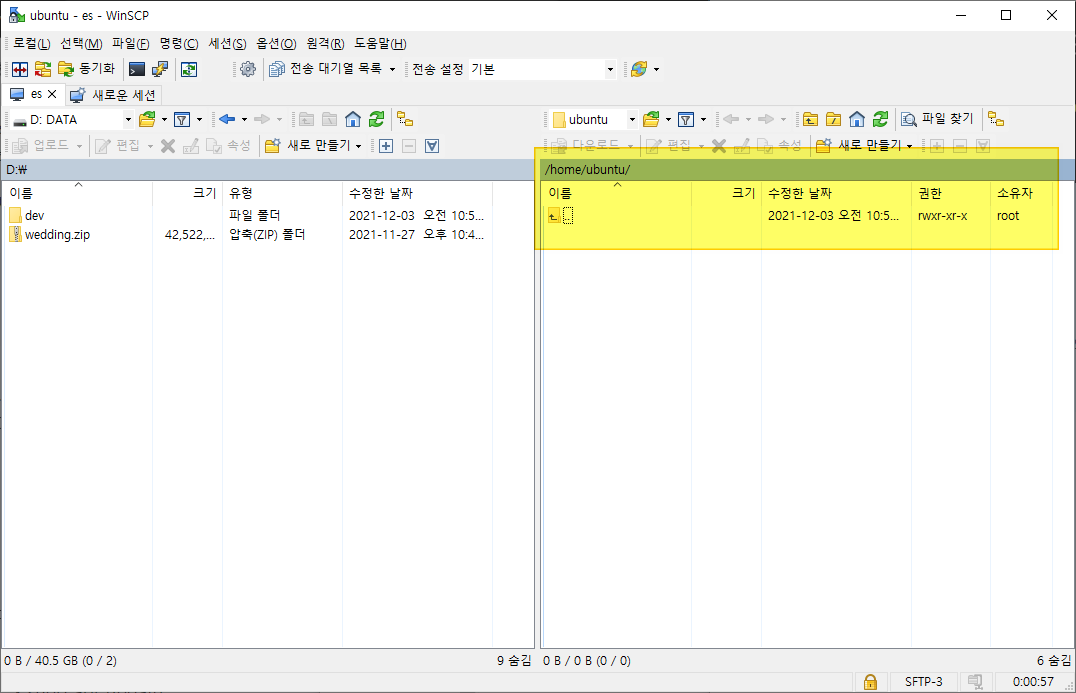The height and width of the screenshot is (693, 1076).
Task: Click the status bar padlock icon
Action: [870, 682]
